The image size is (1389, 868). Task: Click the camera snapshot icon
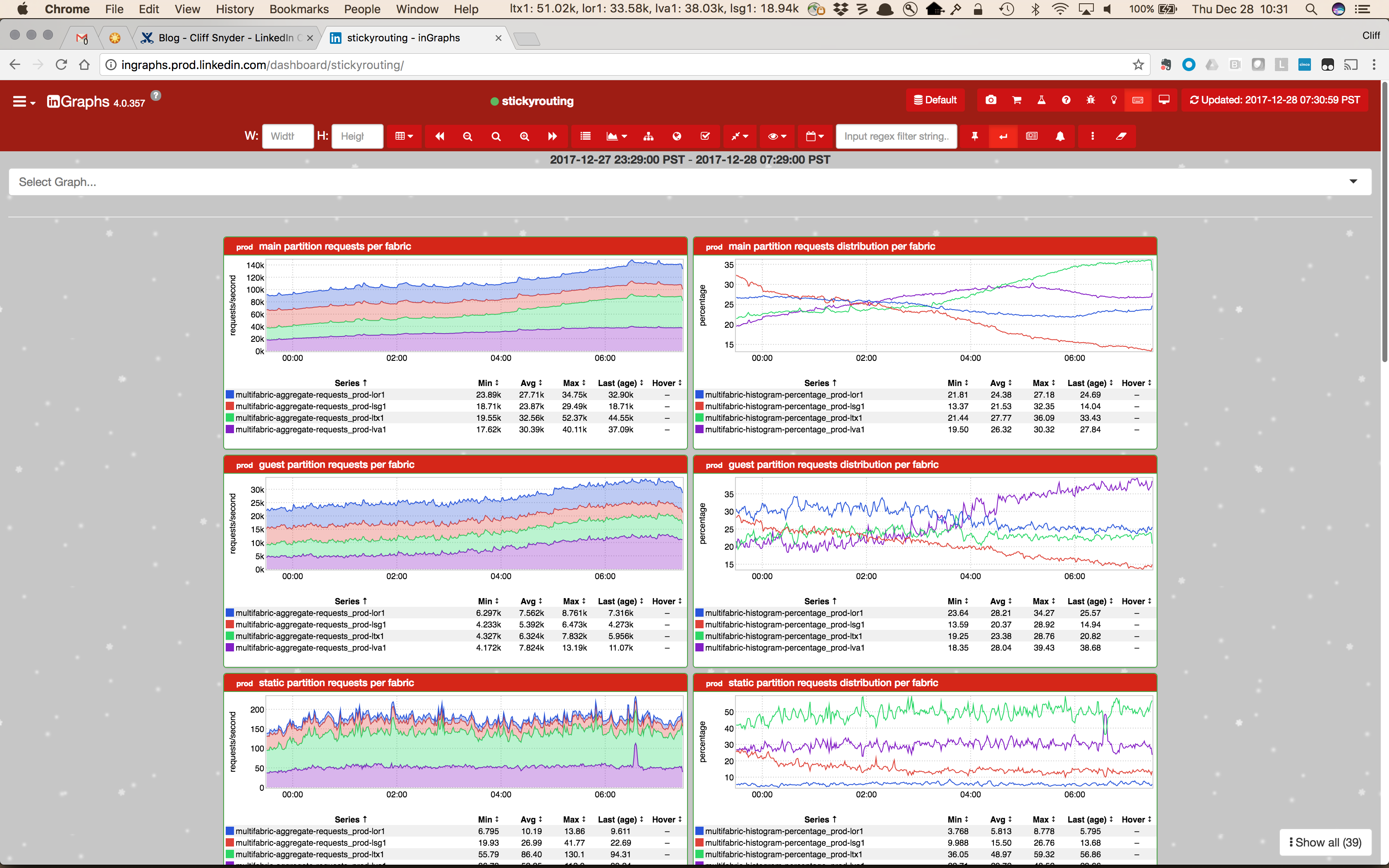(990, 100)
